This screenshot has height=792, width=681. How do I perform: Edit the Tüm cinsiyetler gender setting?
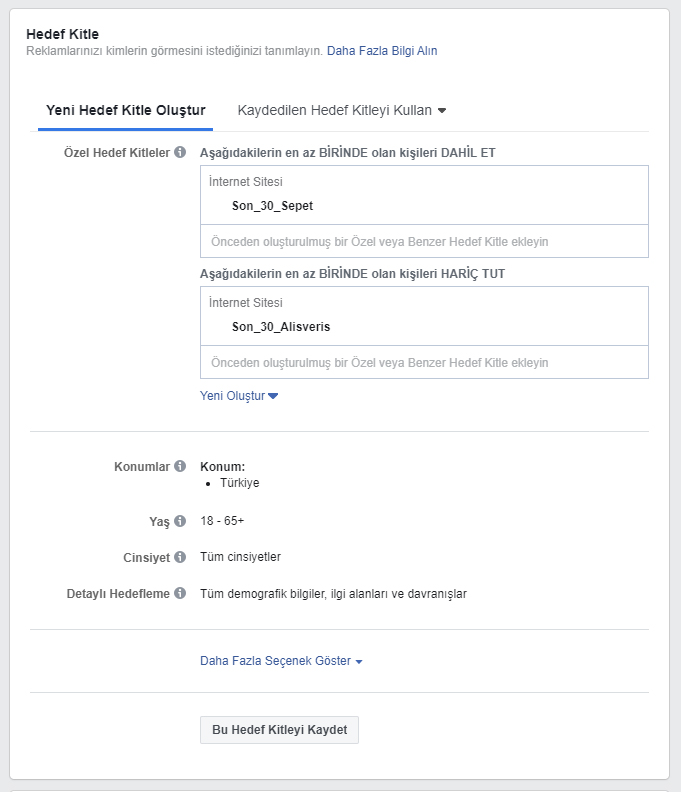point(240,557)
